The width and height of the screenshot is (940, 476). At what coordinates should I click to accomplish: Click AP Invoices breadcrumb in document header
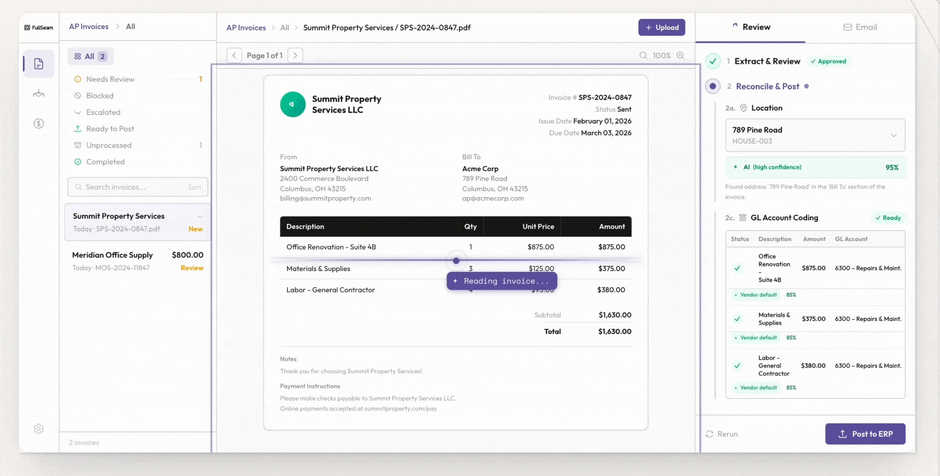[x=246, y=28]
